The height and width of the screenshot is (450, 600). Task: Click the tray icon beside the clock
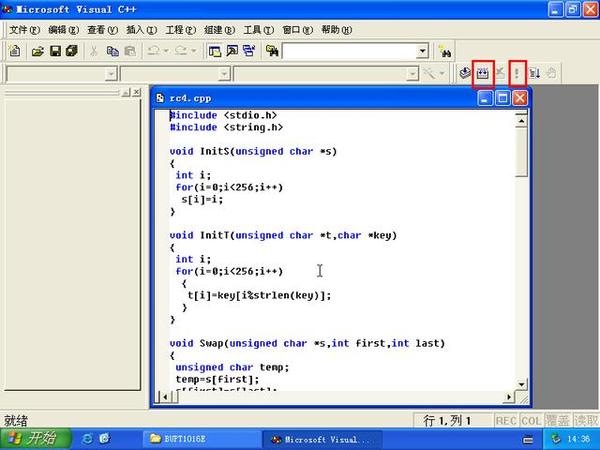tap(556, 439)
